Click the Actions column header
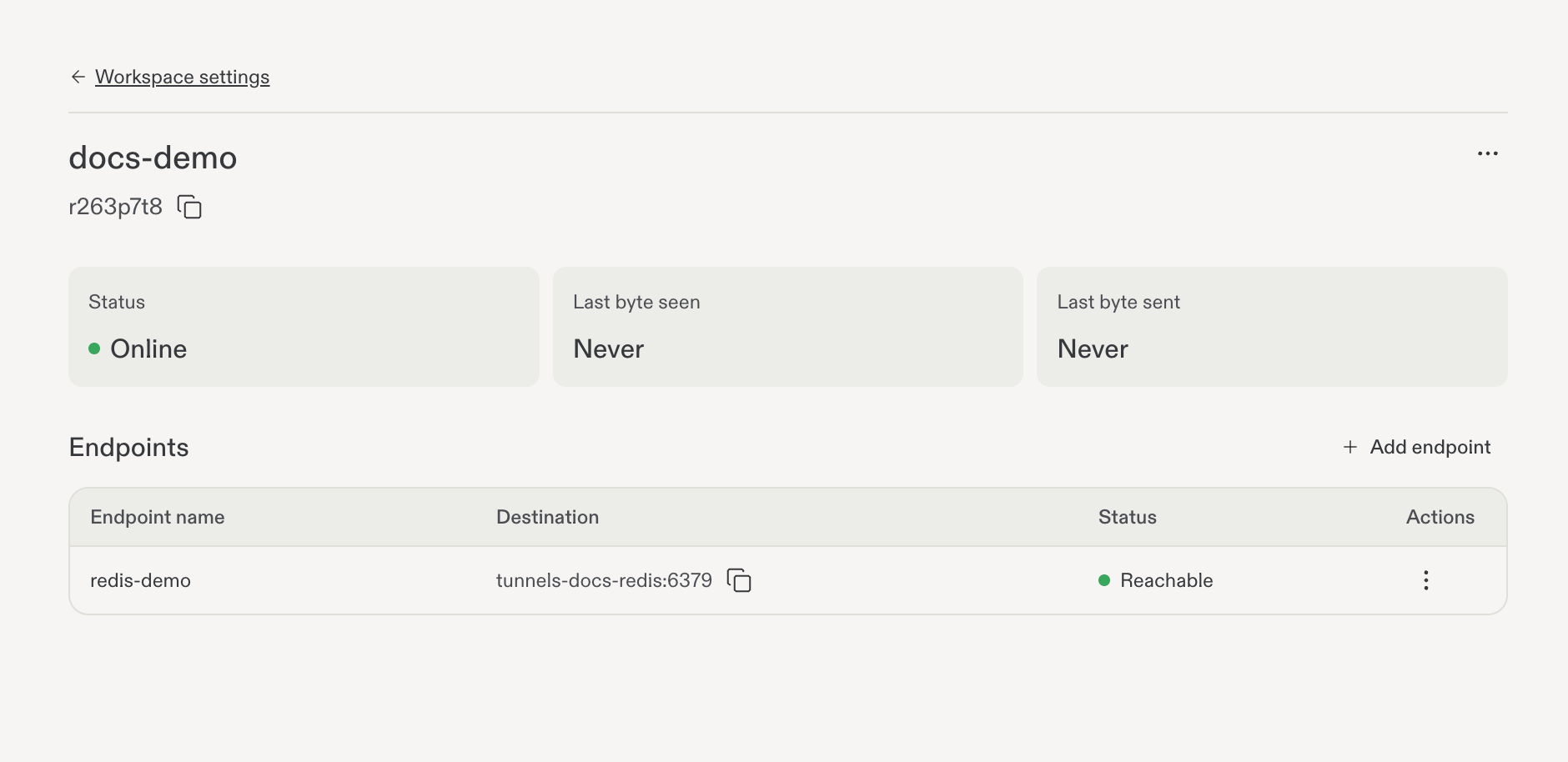Screen dimensions: 1568x762 pos(1440,517)
